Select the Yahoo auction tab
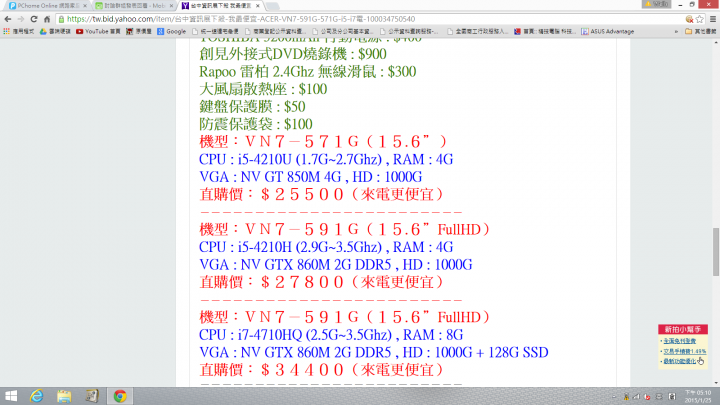Image resolution: width=720 pixels, height=405 pixels. click(219, 6)
